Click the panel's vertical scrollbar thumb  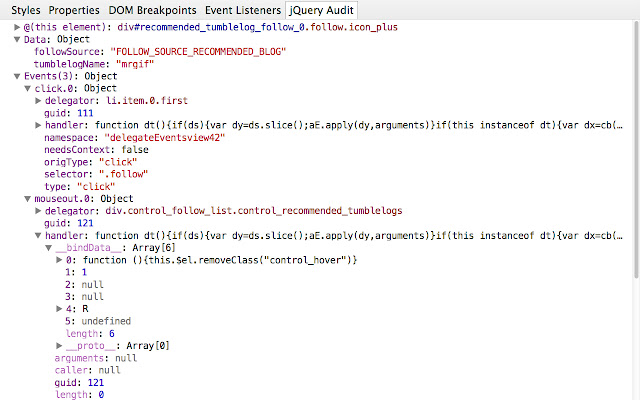[x=636, y=150]
